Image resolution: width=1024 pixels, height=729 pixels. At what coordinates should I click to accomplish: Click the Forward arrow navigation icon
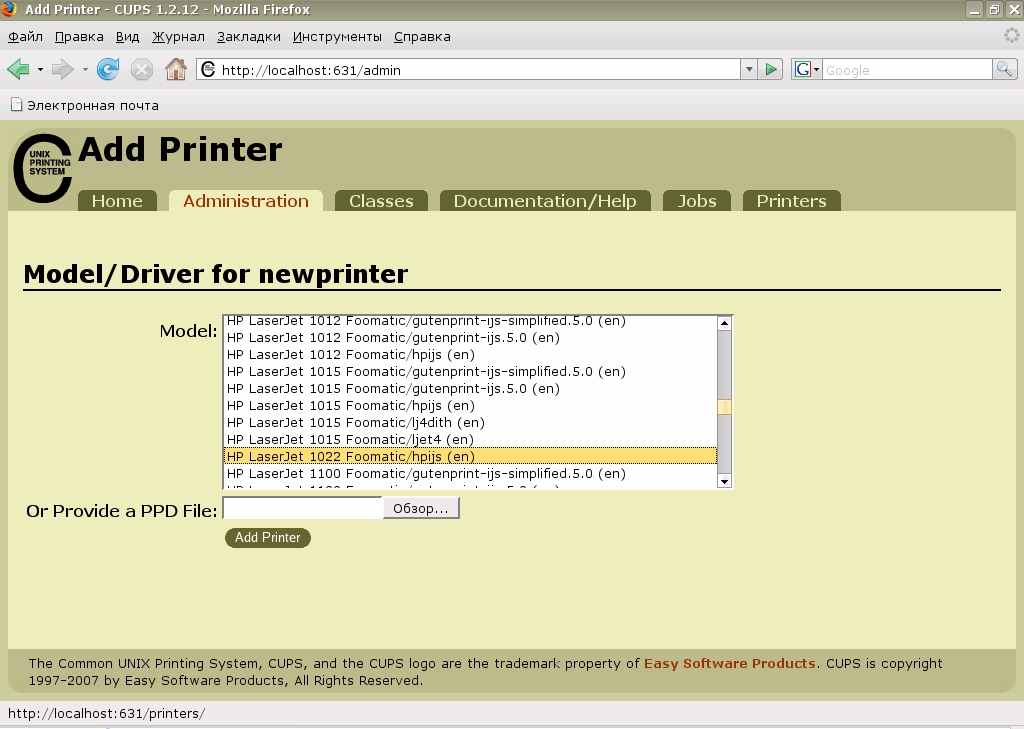point(62,69)
